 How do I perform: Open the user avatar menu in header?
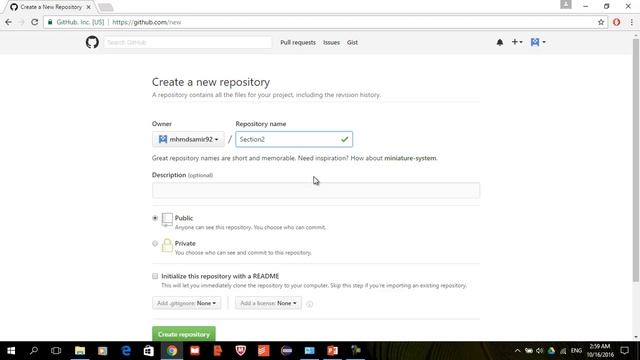click(538, 42)
